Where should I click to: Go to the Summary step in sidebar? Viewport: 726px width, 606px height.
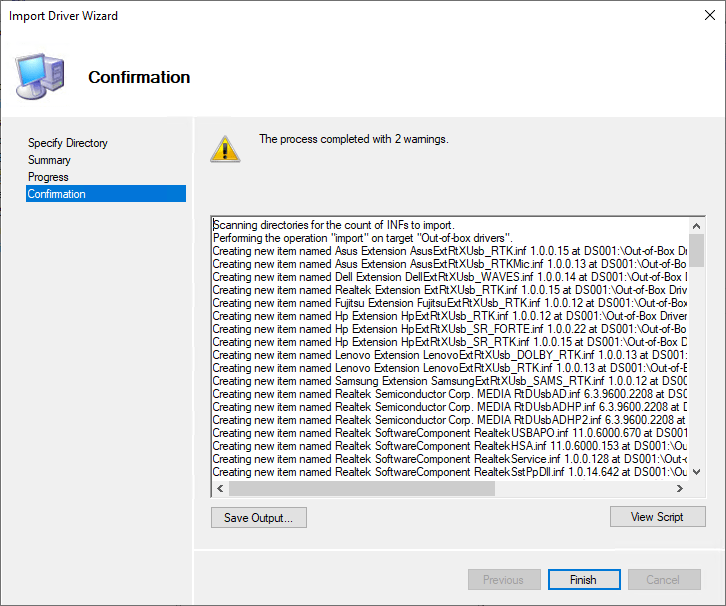click(49, 160)
